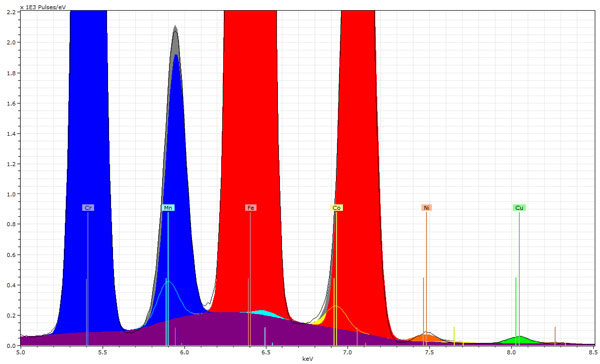Click the 2.0 value on vertical axis
Screen dimensions: 600x364
[11, 42]
